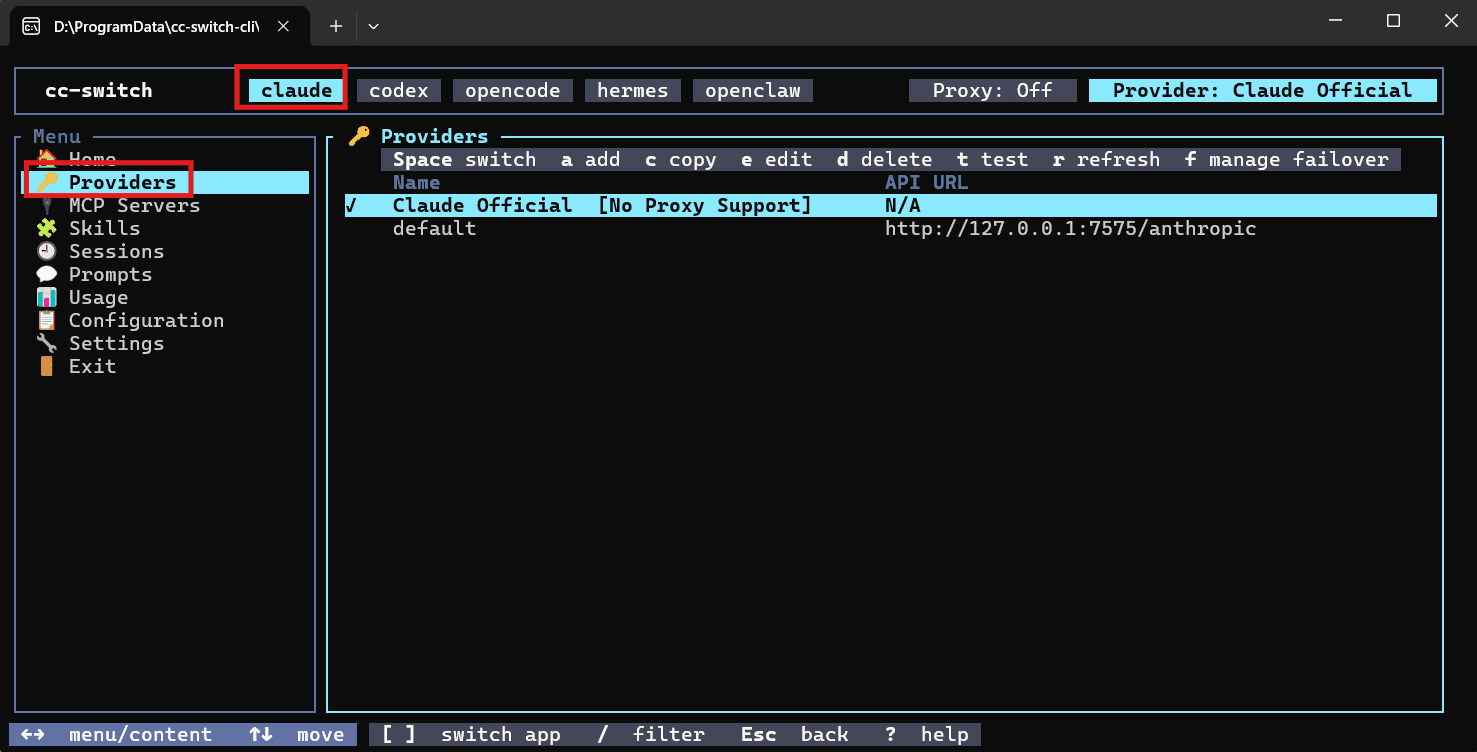This screenshot has height=752, width=1477.
Task: Click the Space switch shortcut hint
Action: tap(465, 159)
